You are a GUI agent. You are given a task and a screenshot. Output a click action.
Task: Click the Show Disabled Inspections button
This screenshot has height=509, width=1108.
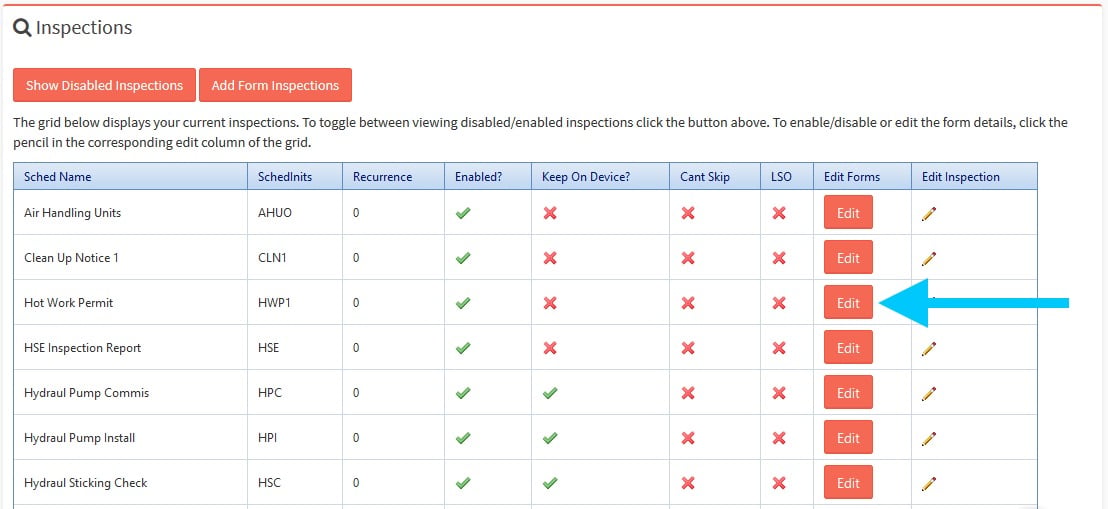coord(105,86)
